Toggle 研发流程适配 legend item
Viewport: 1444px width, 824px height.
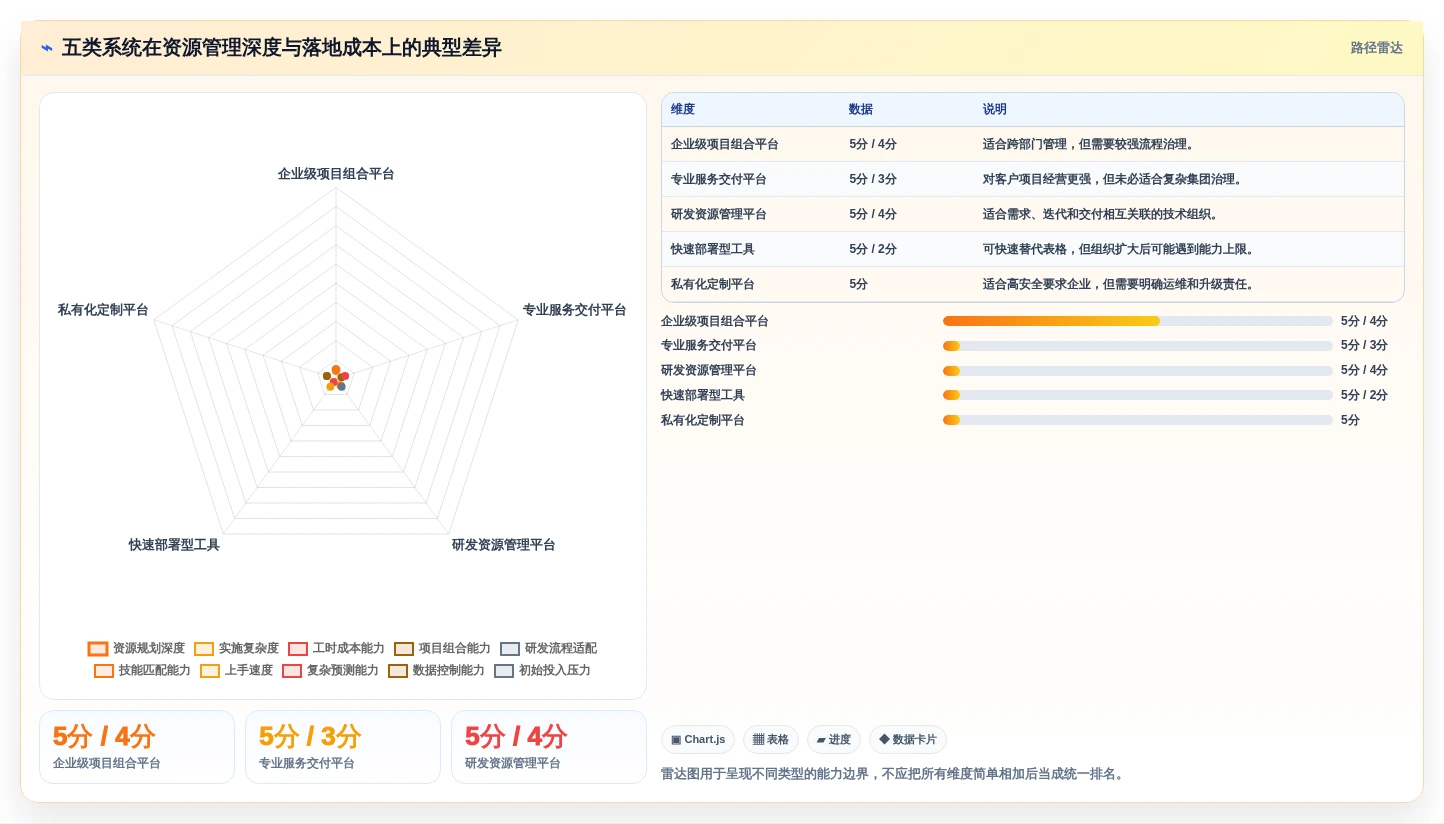[x=548, y=649]
